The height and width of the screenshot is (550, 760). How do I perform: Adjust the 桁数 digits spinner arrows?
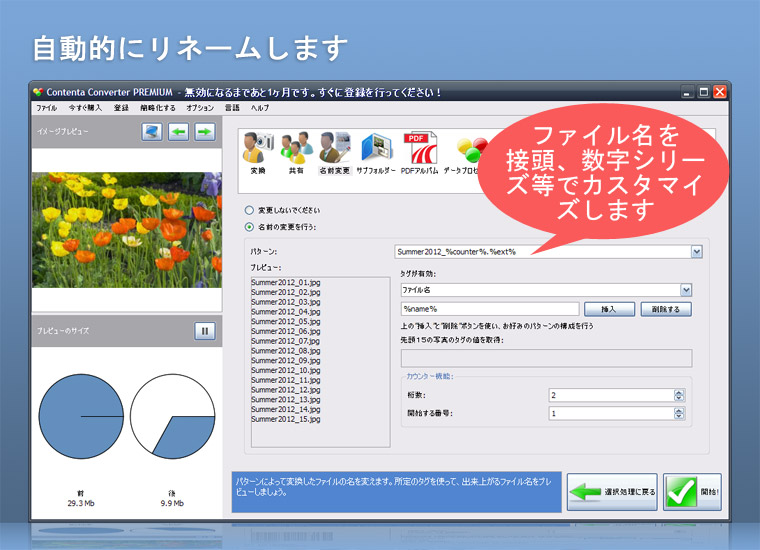click(x=679, y=395)
